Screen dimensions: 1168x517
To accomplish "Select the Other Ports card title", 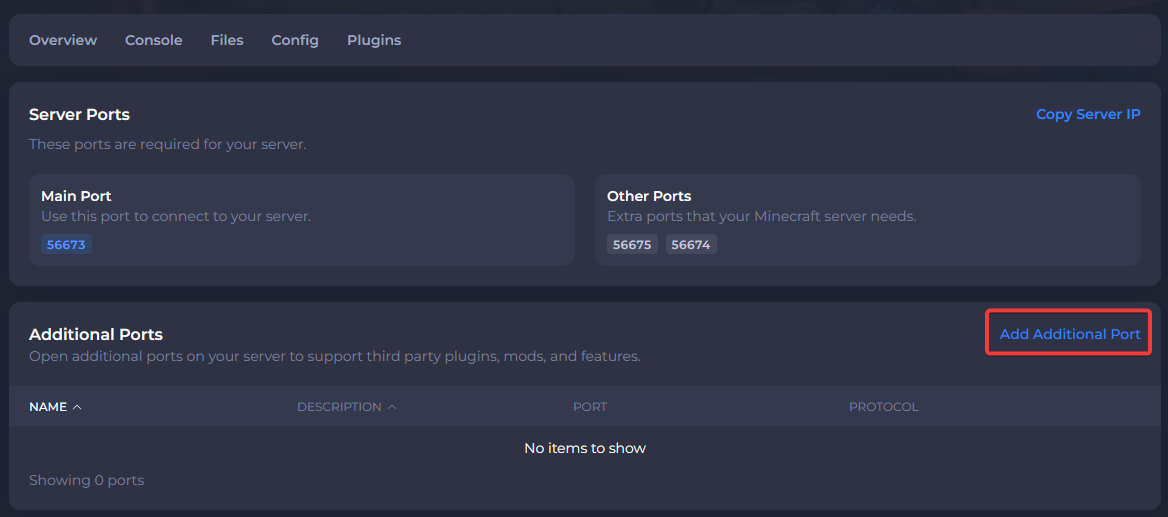I will 649,196.
